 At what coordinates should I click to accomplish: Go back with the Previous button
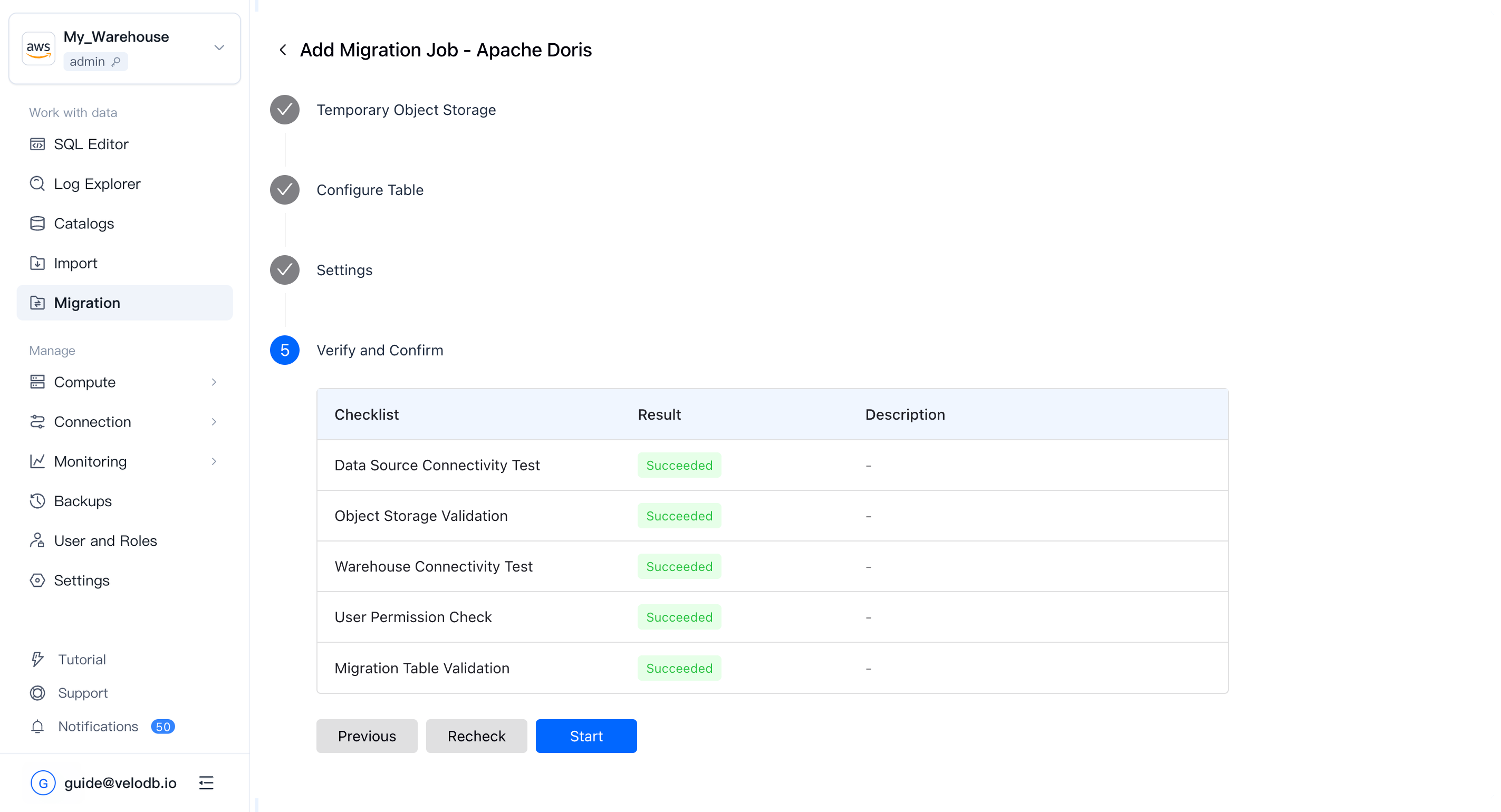pos(367,736)
